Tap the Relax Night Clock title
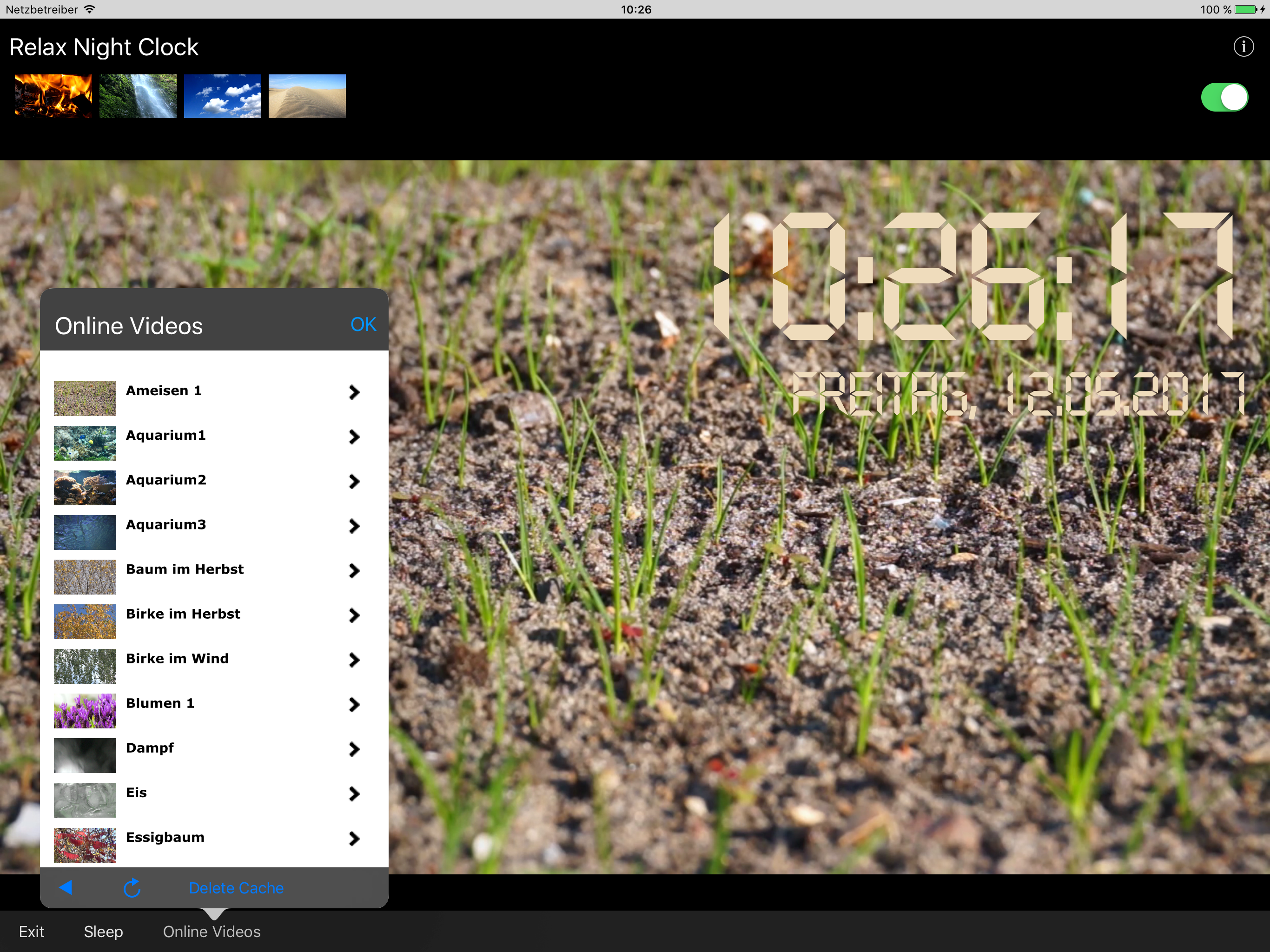The image size is (1270, 952). [x=104, y=47]
